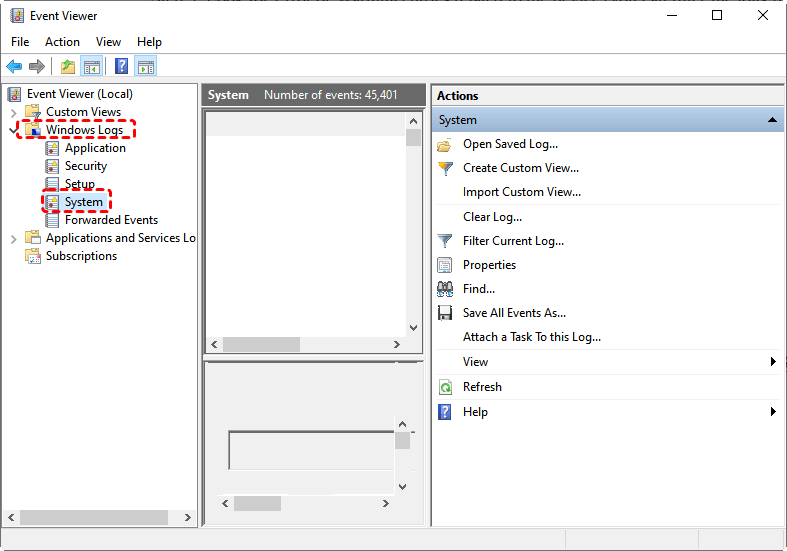
Task: Click Attach a Task To this Log...
Action: click(x=531, y=338)
